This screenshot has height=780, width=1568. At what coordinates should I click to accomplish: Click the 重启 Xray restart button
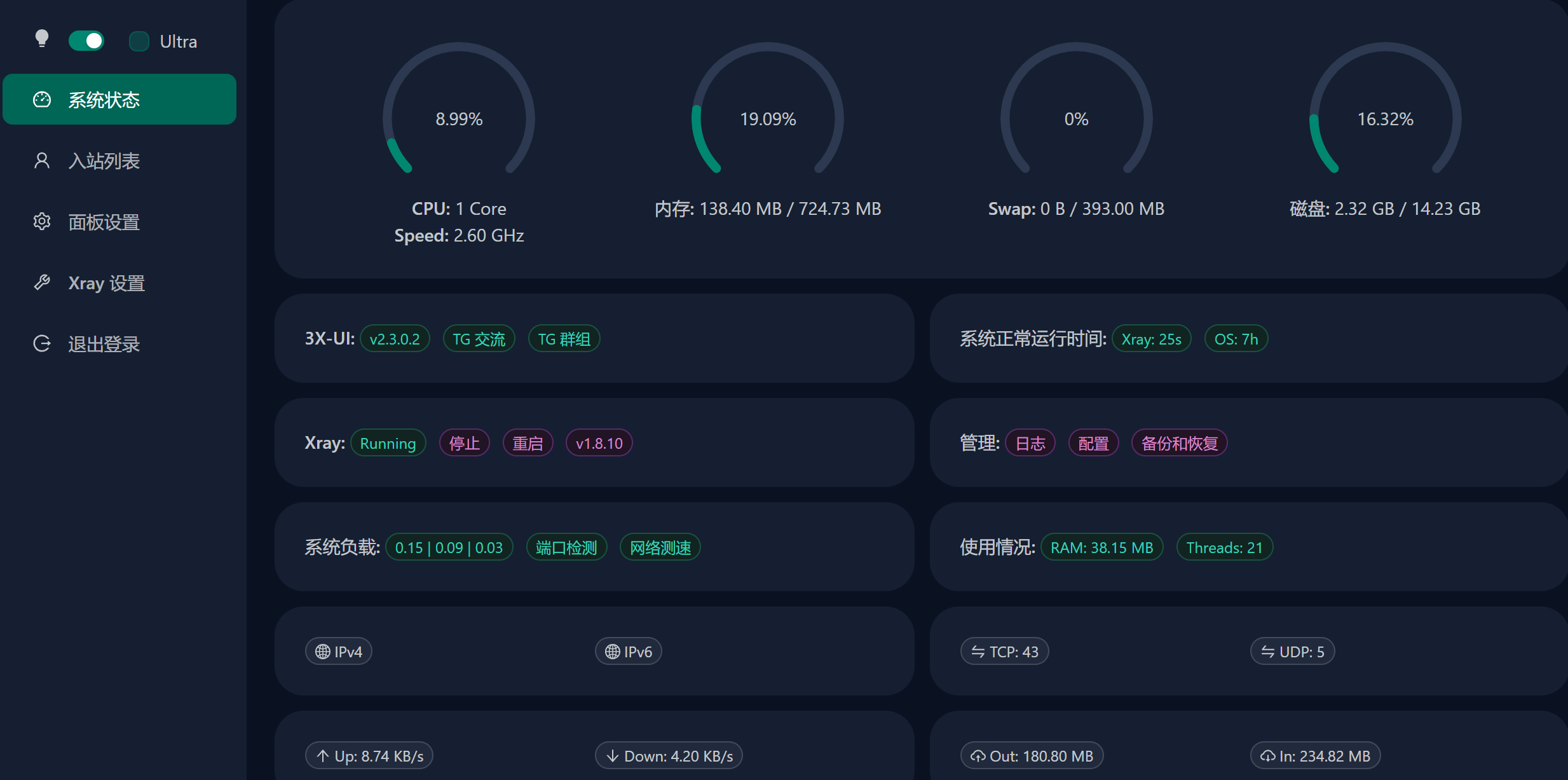coord(528,443)
